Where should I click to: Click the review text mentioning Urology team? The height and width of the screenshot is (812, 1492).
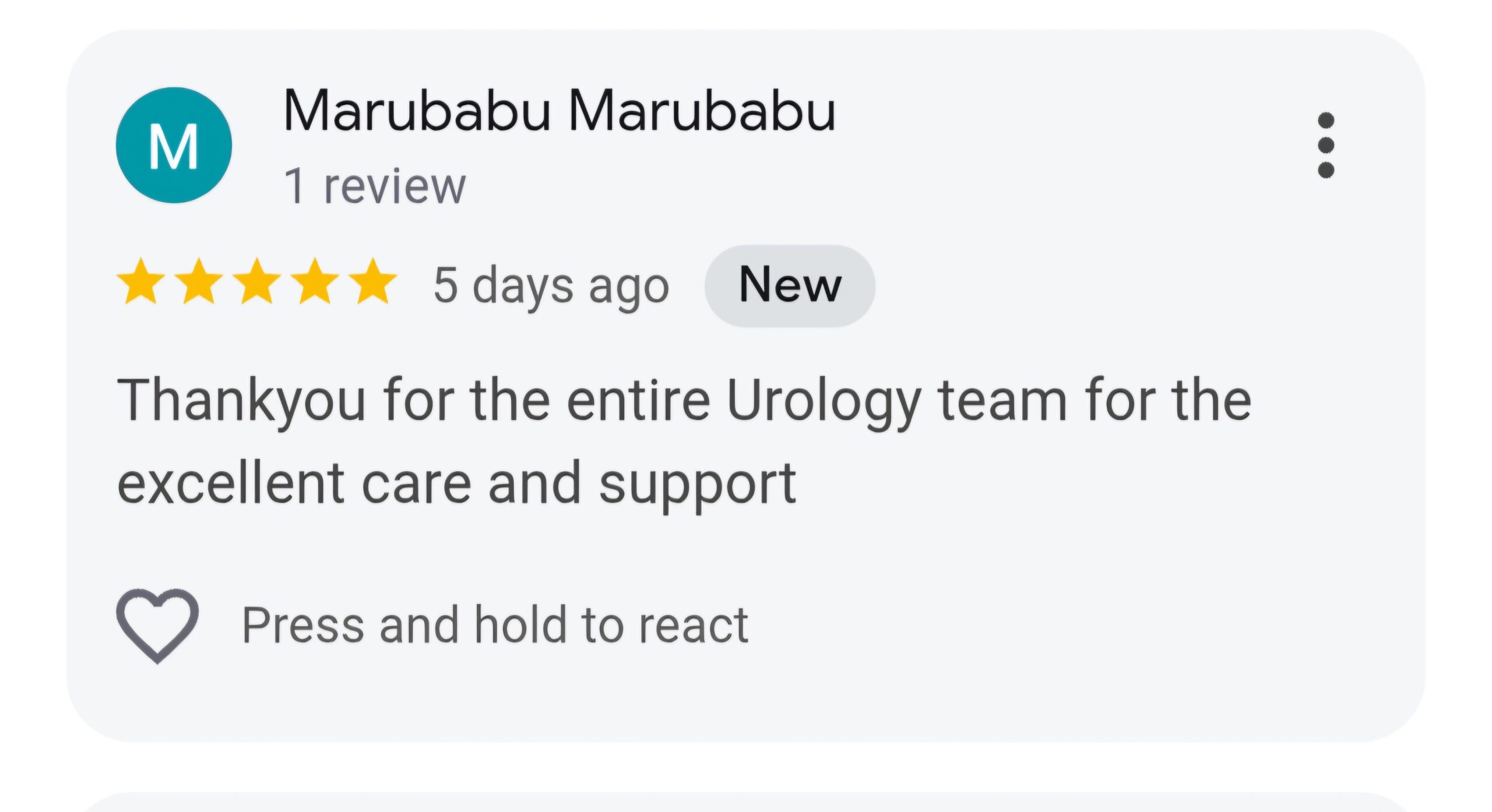(684, 443)
